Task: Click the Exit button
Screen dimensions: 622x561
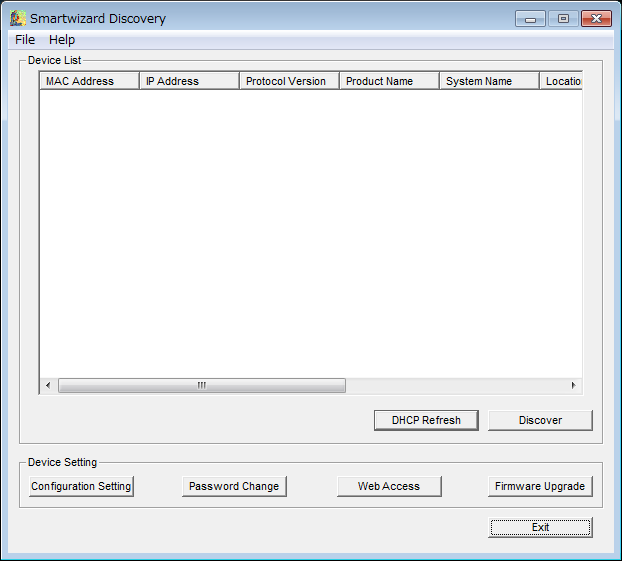Action: 540,527
